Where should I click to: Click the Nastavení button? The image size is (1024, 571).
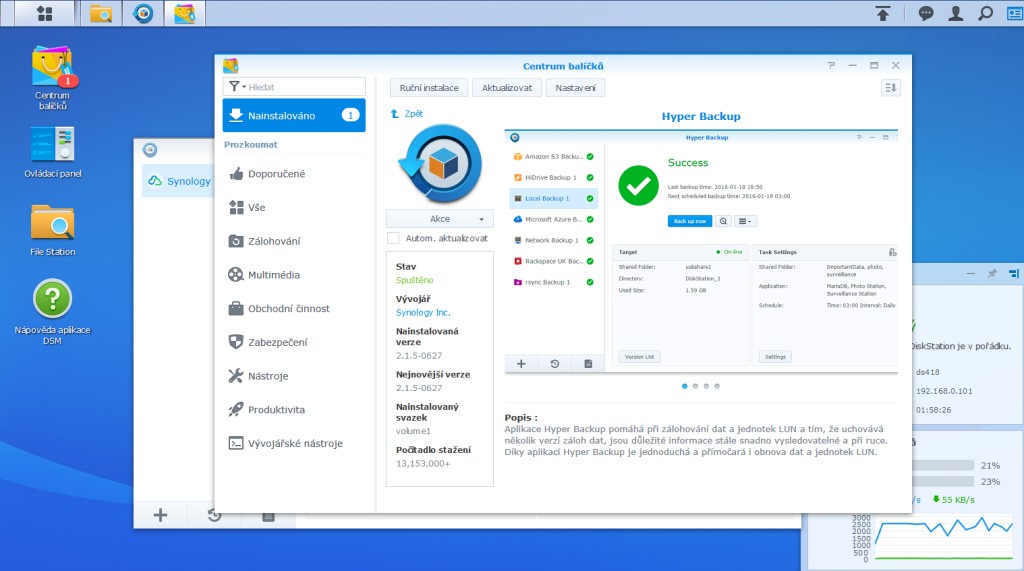575,88
